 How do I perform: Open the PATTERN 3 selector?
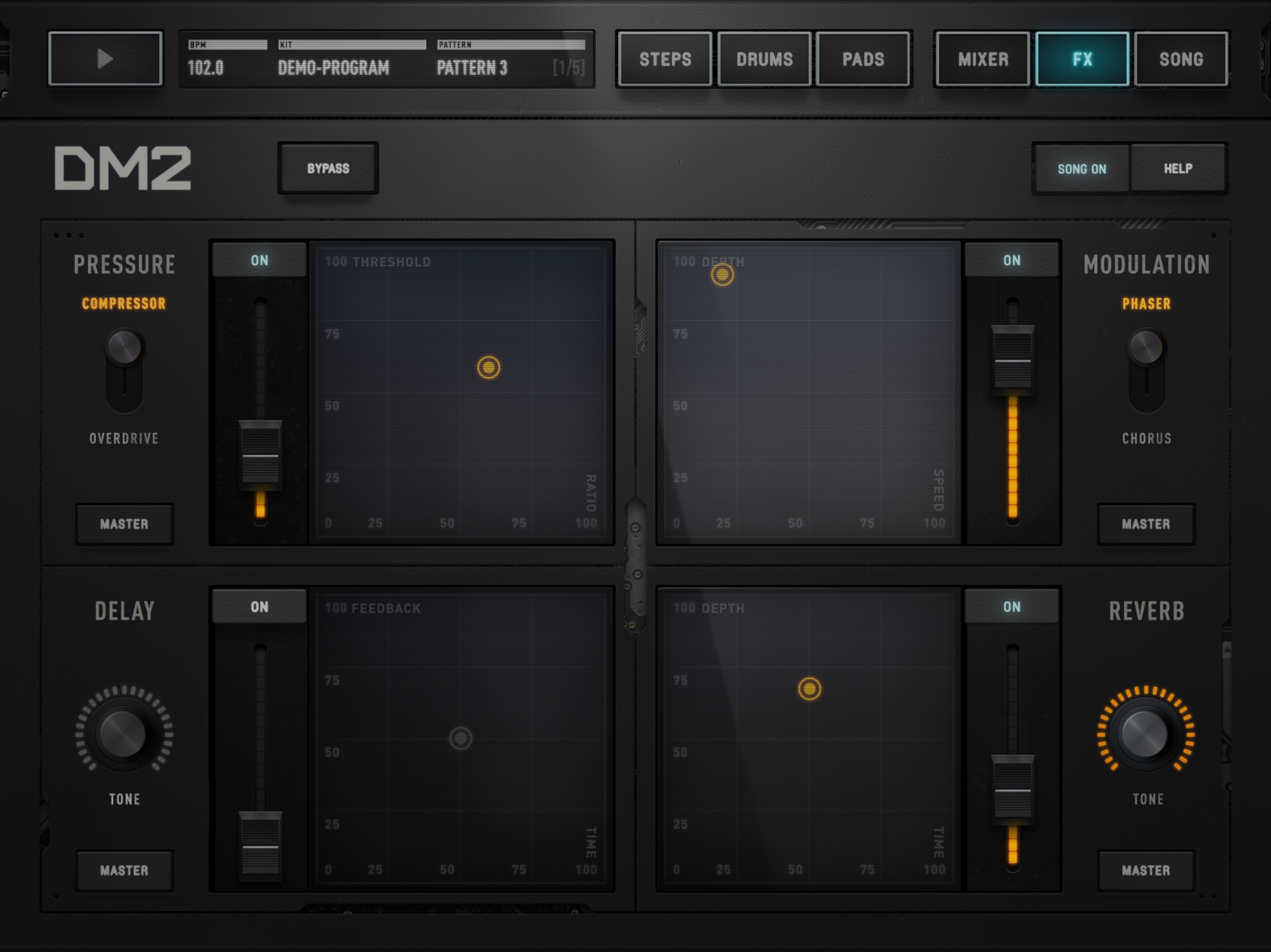click(472, 68)
